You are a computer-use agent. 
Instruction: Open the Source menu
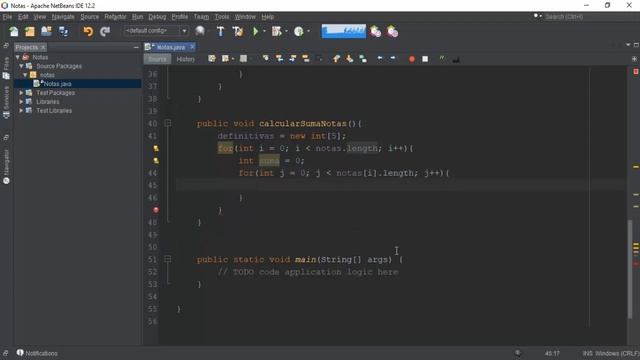(x=89, y=17)
